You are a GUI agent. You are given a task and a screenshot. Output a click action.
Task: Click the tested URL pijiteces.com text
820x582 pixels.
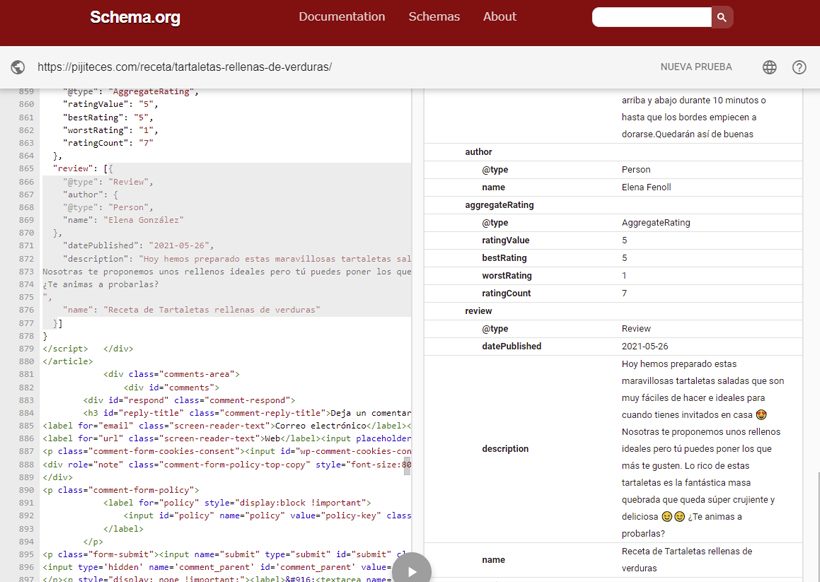tap(185, 67)
